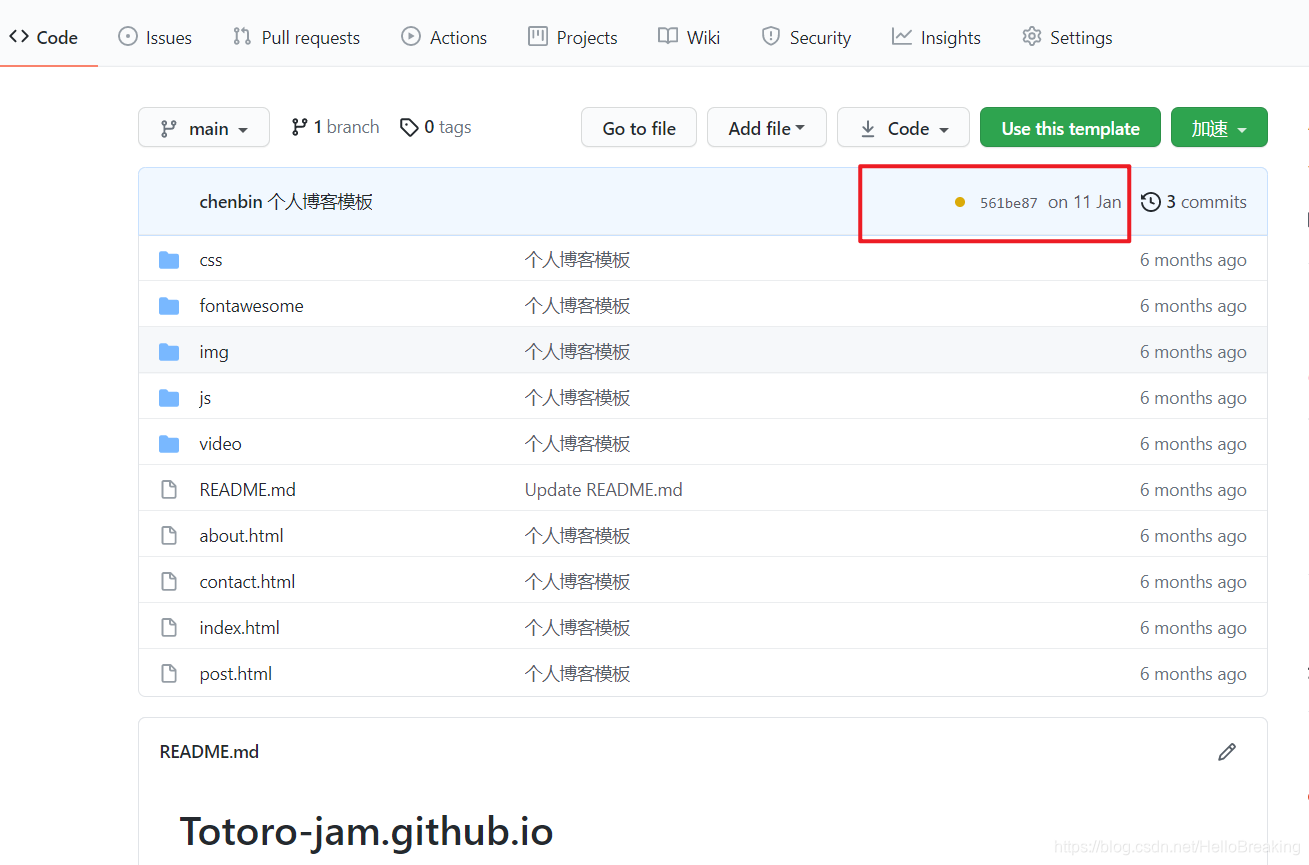
Task: Click the css folder icon
Action: (x=169, y=260)
